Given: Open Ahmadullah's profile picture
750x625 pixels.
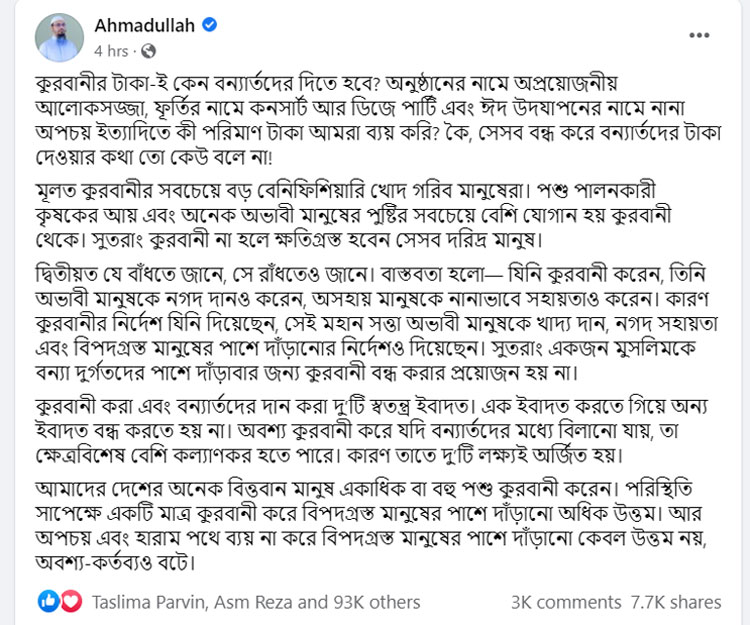Looking at the screenshot, I should 59,37.
